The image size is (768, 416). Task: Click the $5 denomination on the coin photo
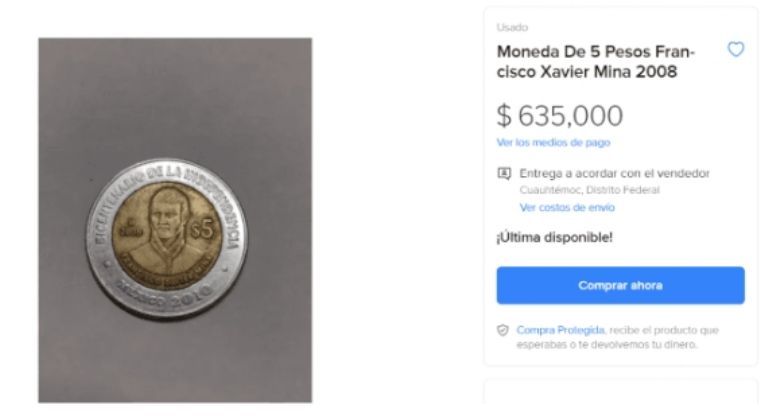point(203,229)
